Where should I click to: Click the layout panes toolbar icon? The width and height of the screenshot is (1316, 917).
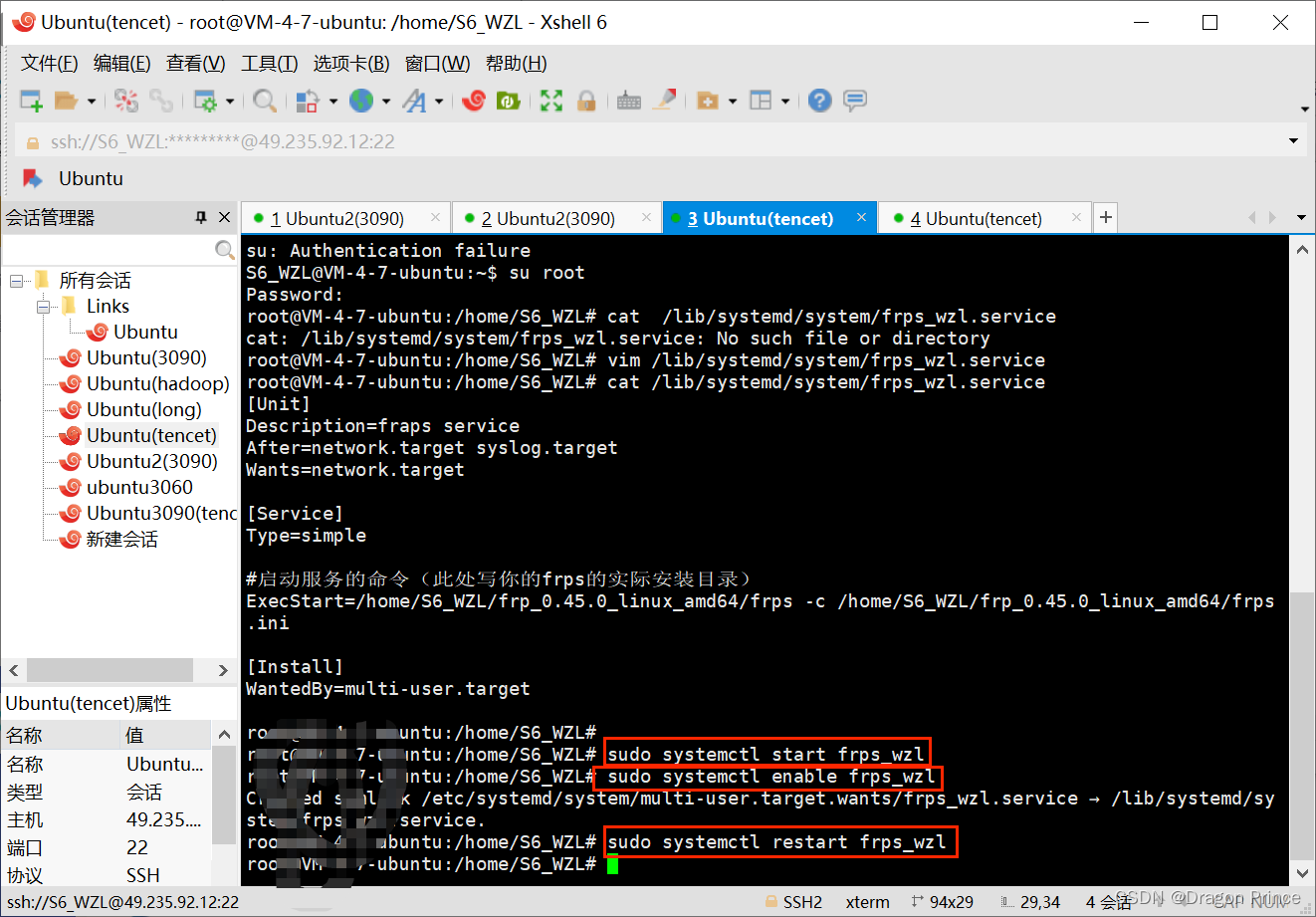click(761, 101)
